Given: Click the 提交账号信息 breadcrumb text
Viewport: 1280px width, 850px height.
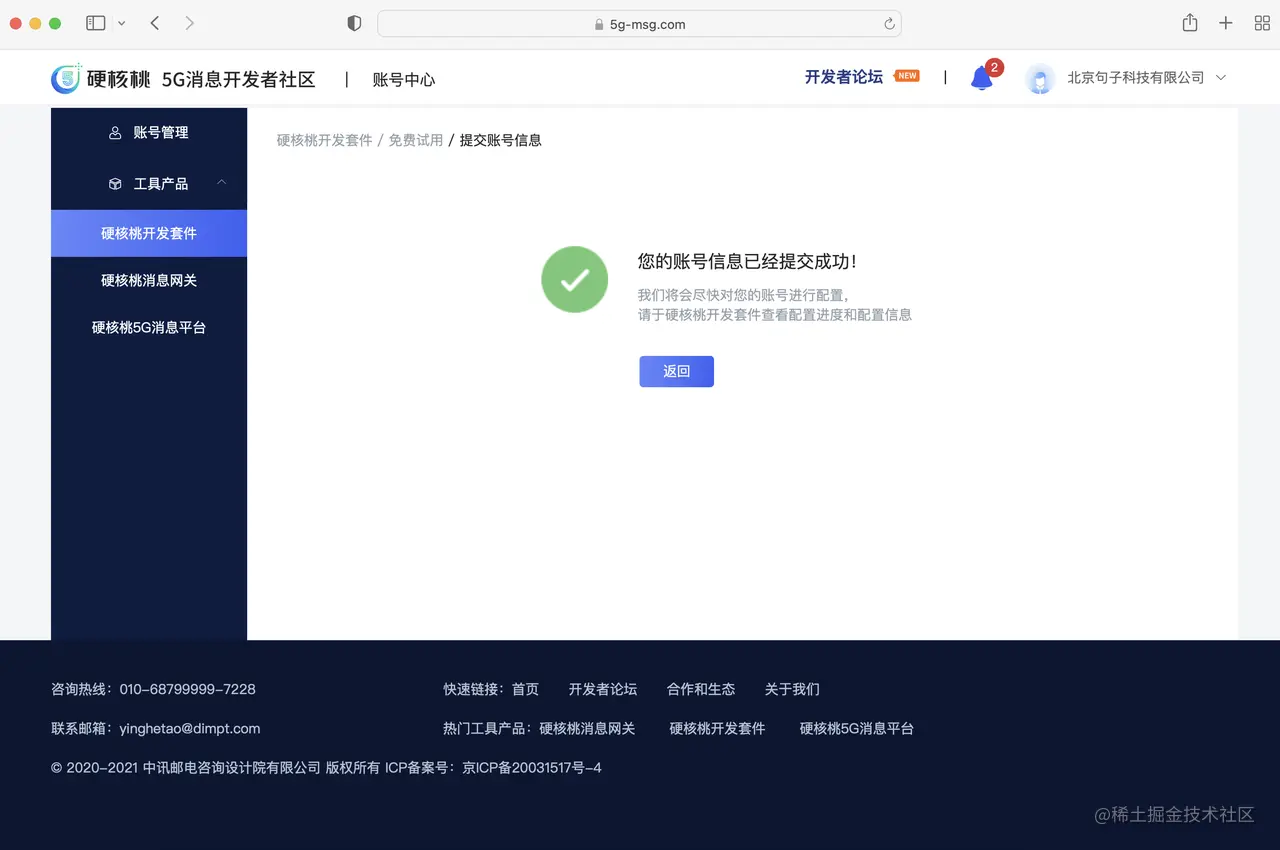Looking at the screenshot, I should tap(501, 140).
